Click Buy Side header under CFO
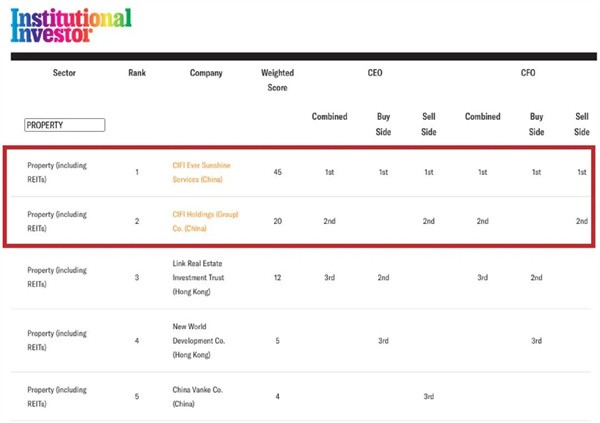Viewport: 600px width, 423px height. point(536,124)
